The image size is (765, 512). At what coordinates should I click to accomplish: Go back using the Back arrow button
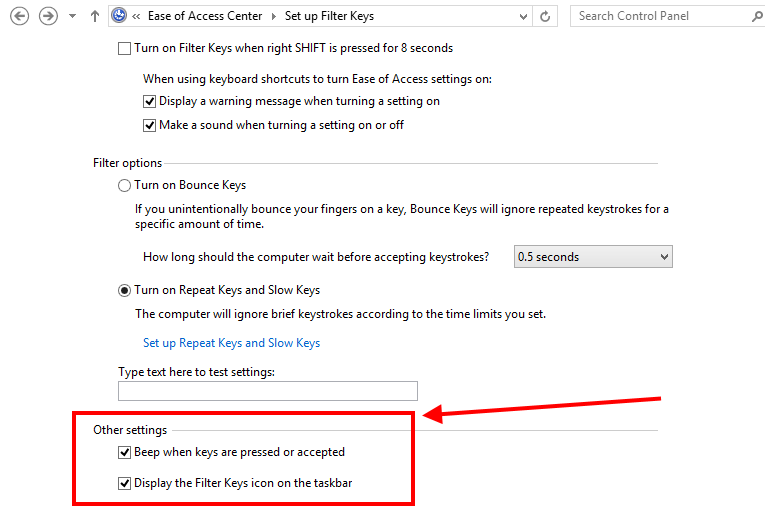click(x=19, y=16)
